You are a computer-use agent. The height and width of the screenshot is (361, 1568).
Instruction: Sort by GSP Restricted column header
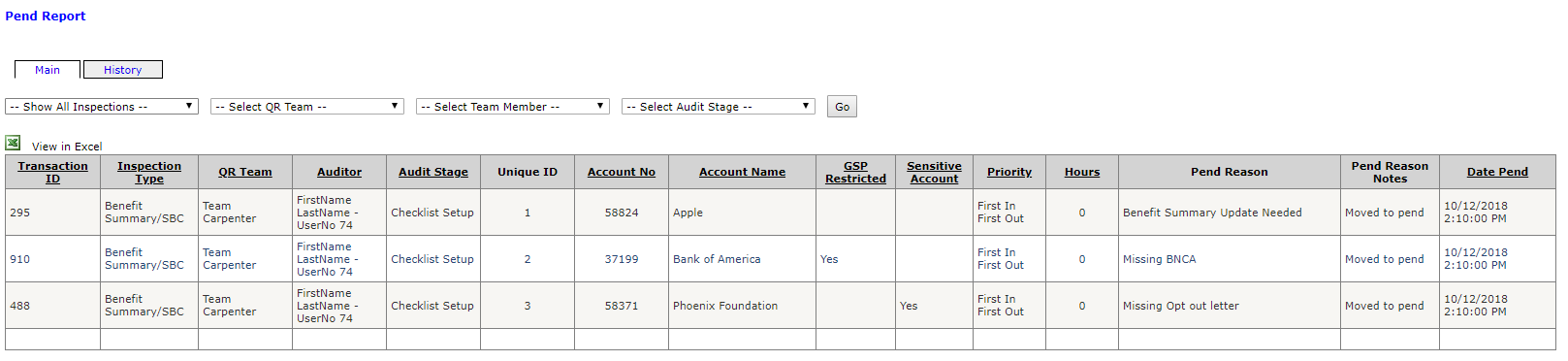click(856, 172)
